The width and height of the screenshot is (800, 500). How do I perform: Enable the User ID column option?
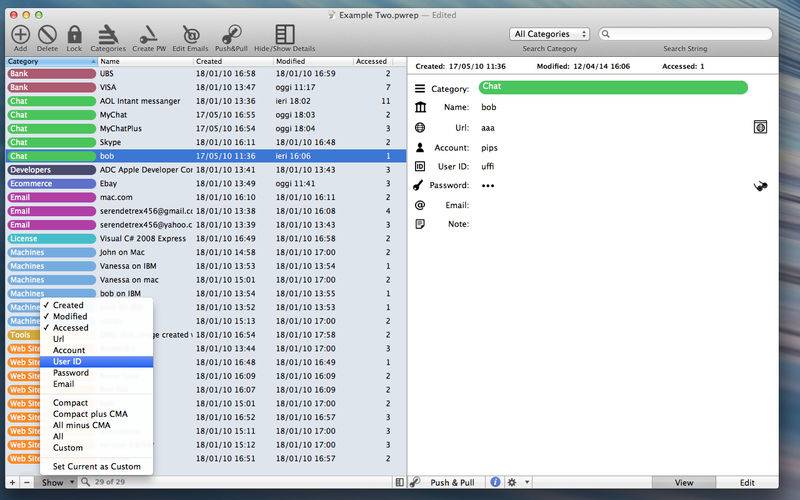pyautogui.click(x=96, y=361)
